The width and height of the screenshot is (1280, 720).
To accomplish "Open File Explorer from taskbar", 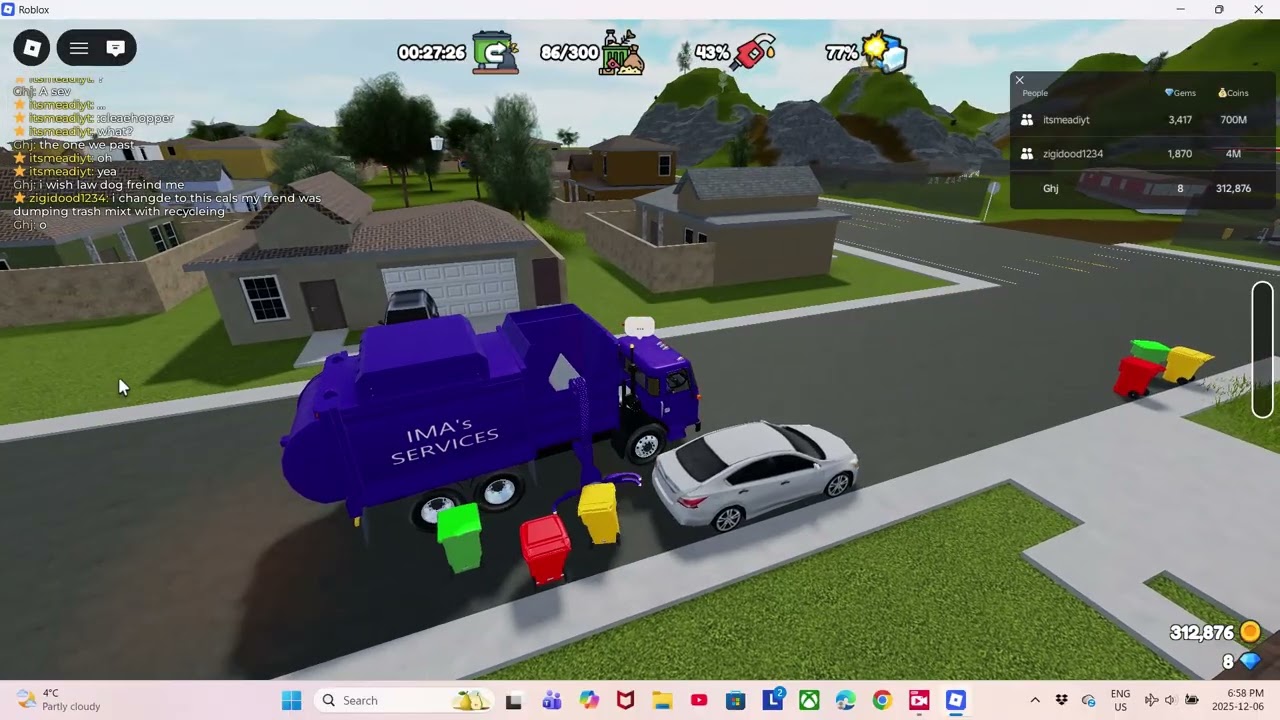I will tap(661, 700).
